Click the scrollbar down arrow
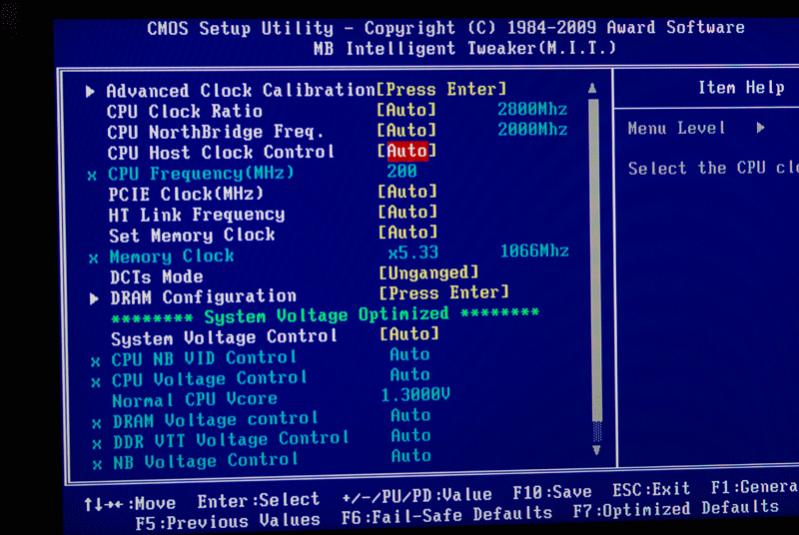 point(596,450)
